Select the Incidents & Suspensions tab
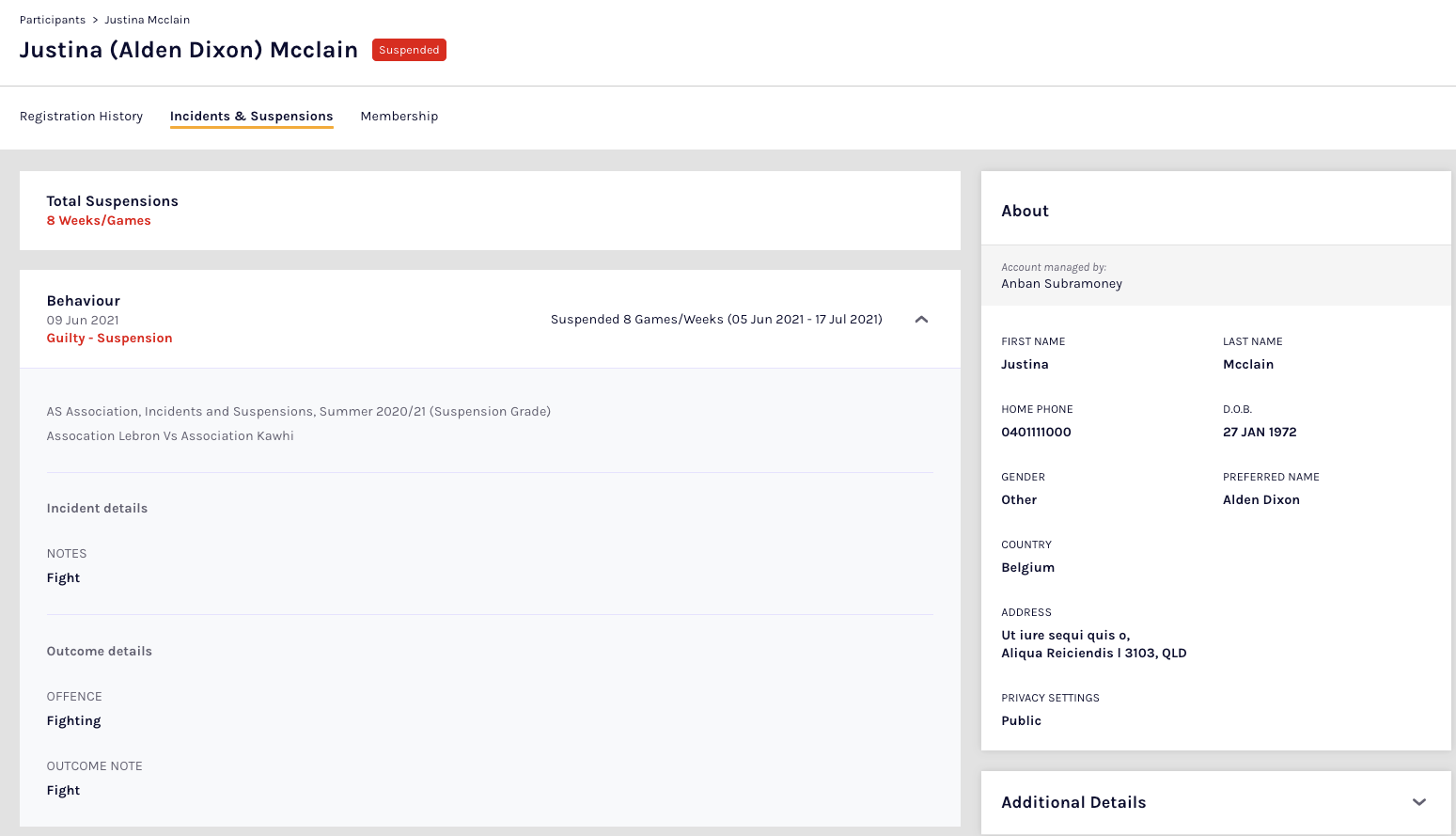 click(x=251, y=117)
